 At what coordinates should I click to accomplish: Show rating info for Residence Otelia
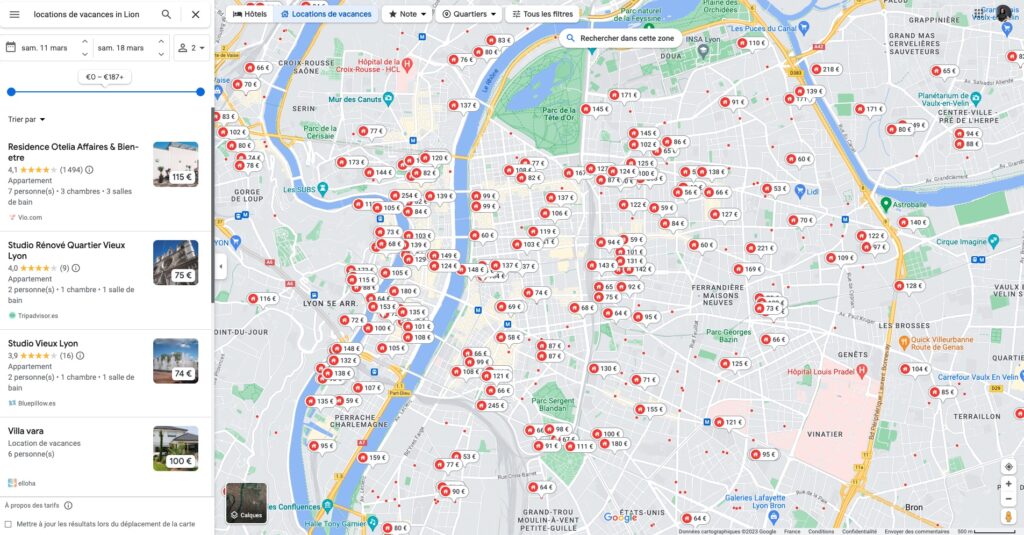[x=89, y=170]
